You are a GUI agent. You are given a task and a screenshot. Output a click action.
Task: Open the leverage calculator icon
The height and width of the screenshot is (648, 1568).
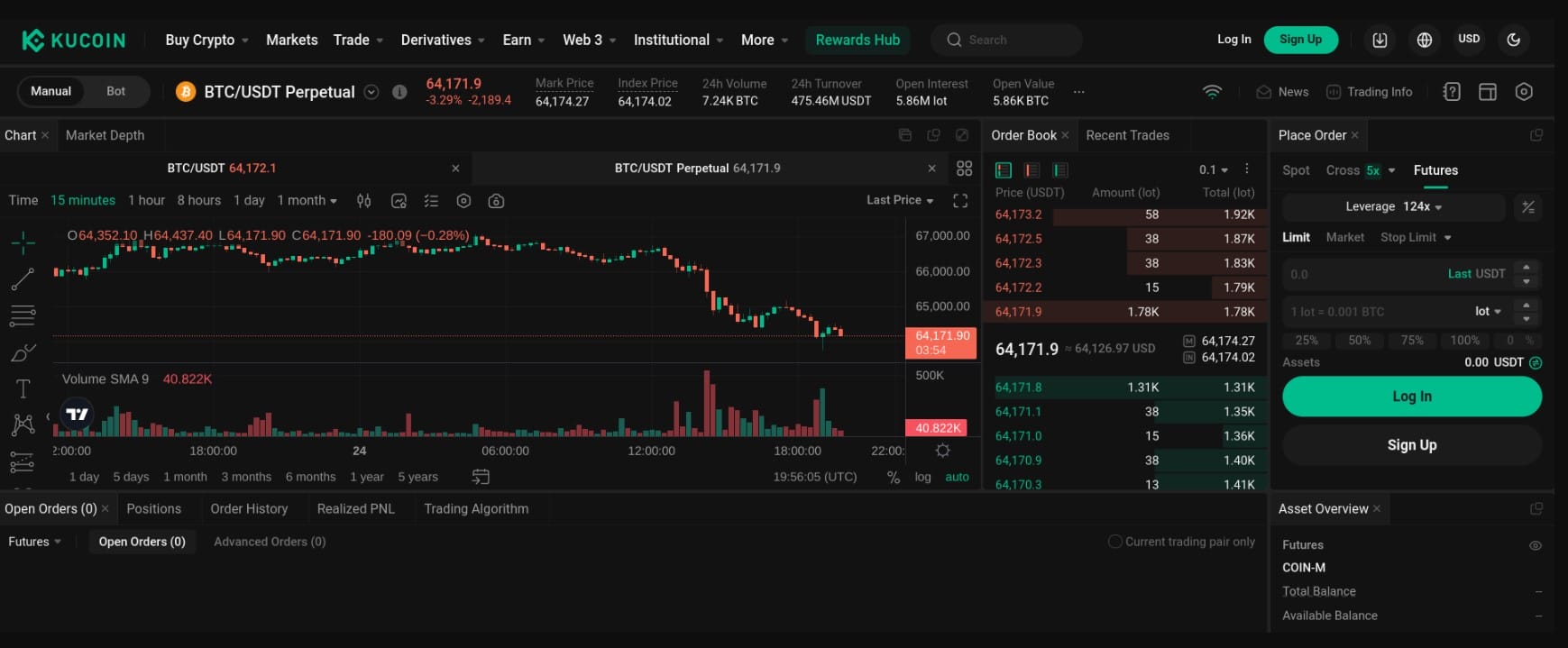[x=1528, y=207]
